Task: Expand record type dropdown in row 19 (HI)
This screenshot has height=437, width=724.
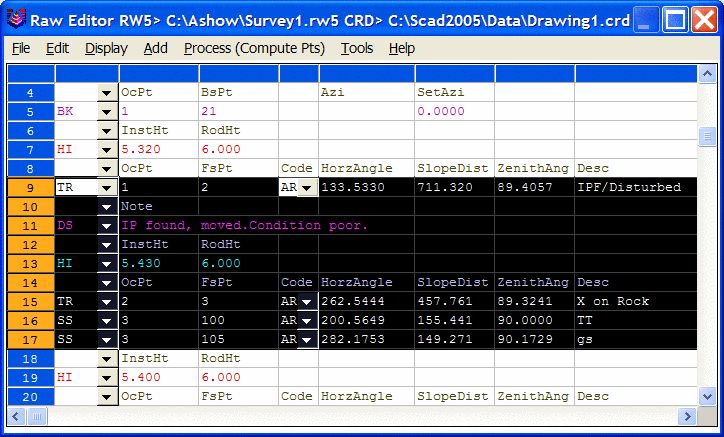Action: pyautogui.click(x=107, y=377)
